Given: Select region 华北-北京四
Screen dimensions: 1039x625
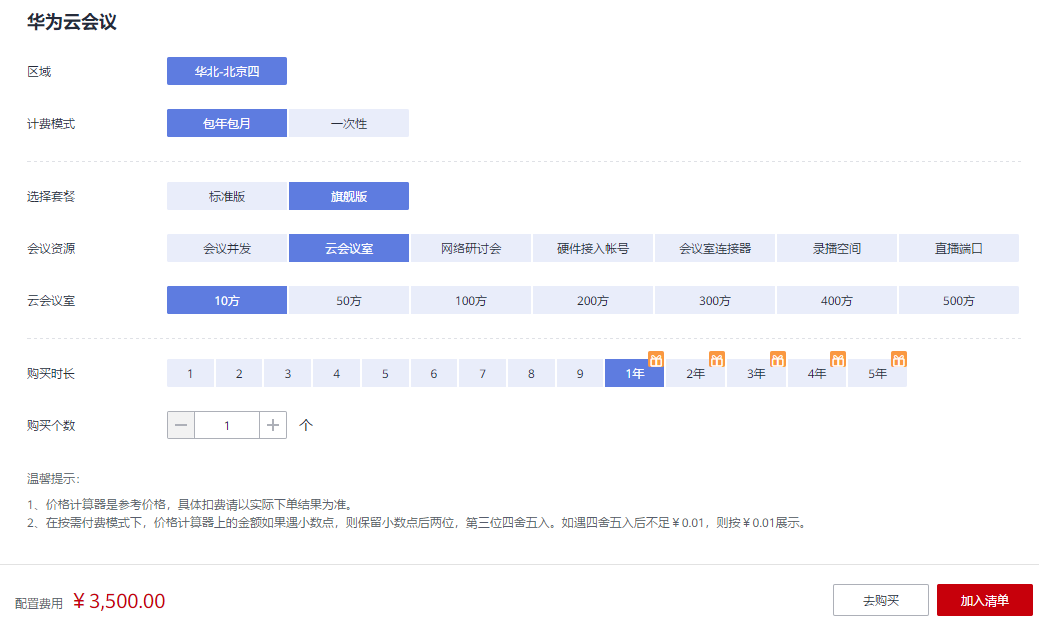Looking at the screenshot, I should click(227, 71).
